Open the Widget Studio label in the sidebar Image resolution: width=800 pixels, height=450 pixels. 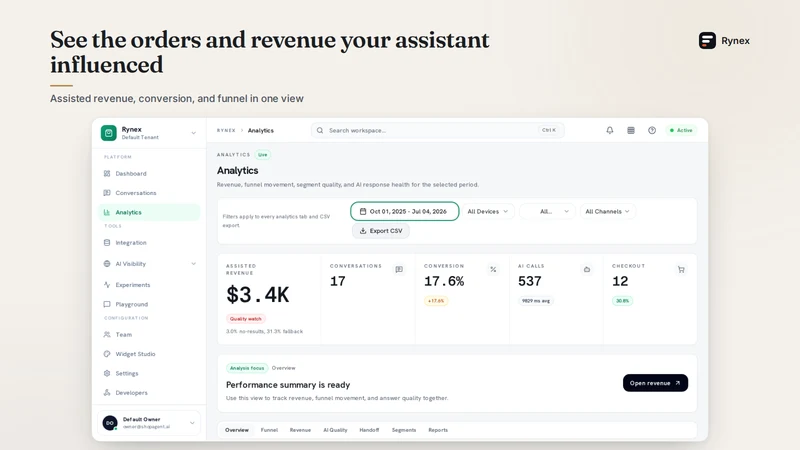coord(135,354)
